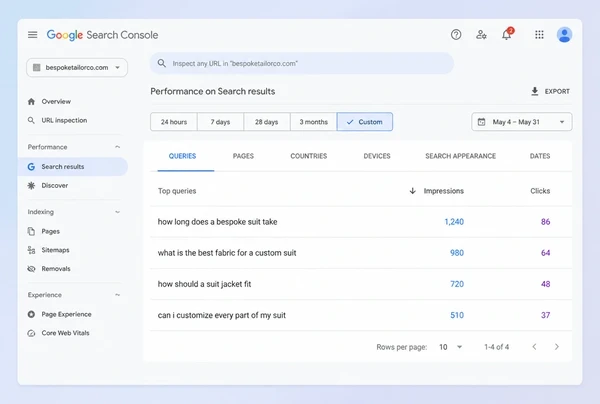Click the 720 impressions value
600x404 pixels.
[457, 284]
